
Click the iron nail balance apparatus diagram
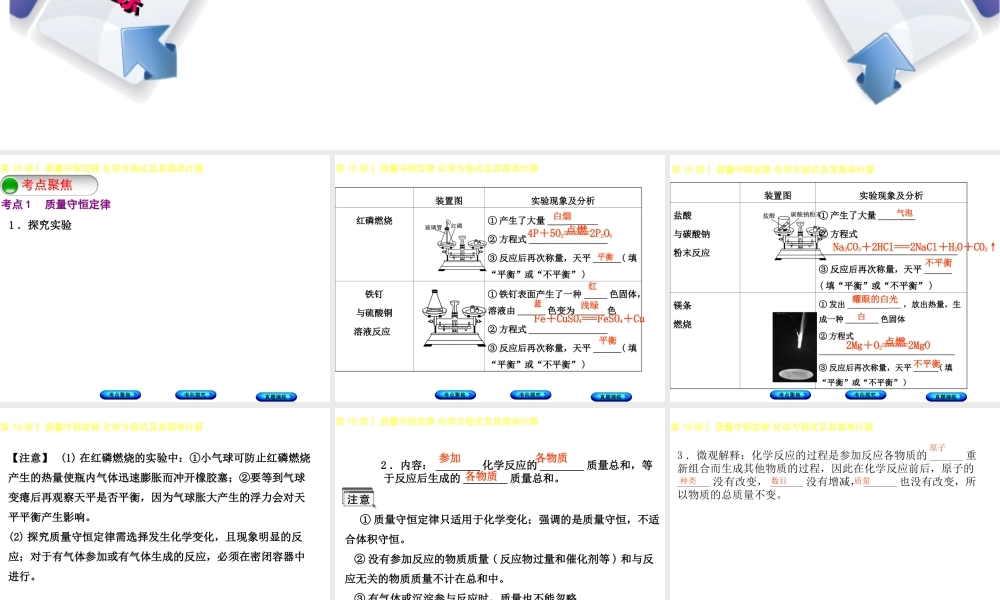click(x=453, y=319)
